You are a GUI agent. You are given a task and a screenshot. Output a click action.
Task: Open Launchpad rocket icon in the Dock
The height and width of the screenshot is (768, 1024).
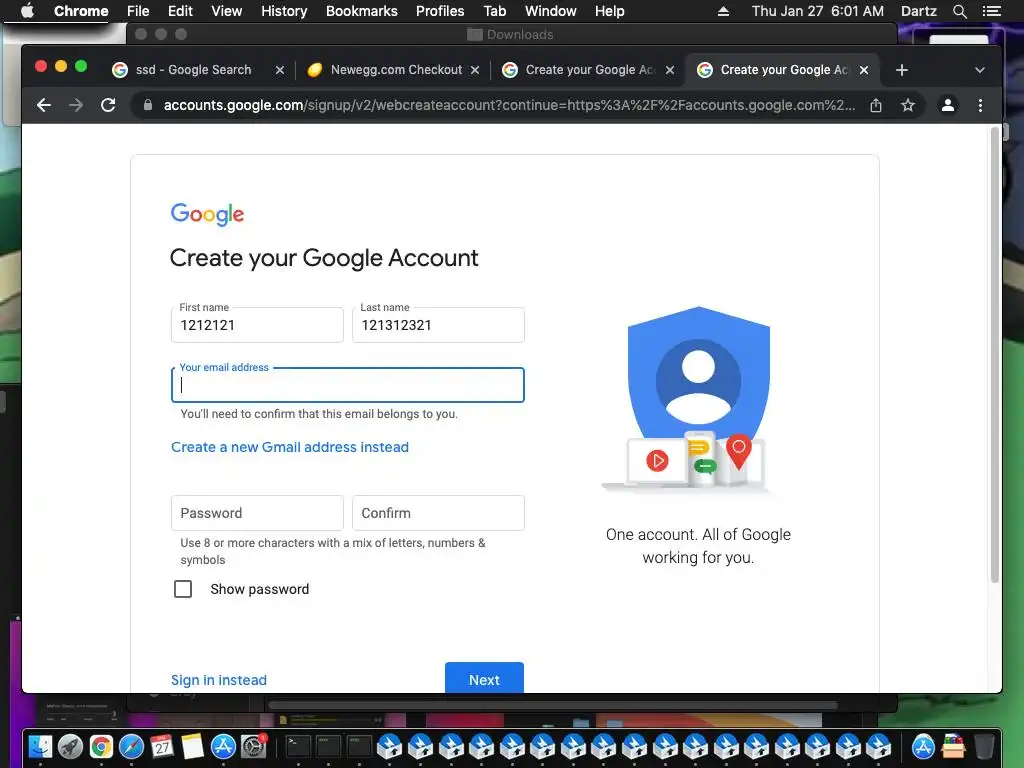[71, 746]
